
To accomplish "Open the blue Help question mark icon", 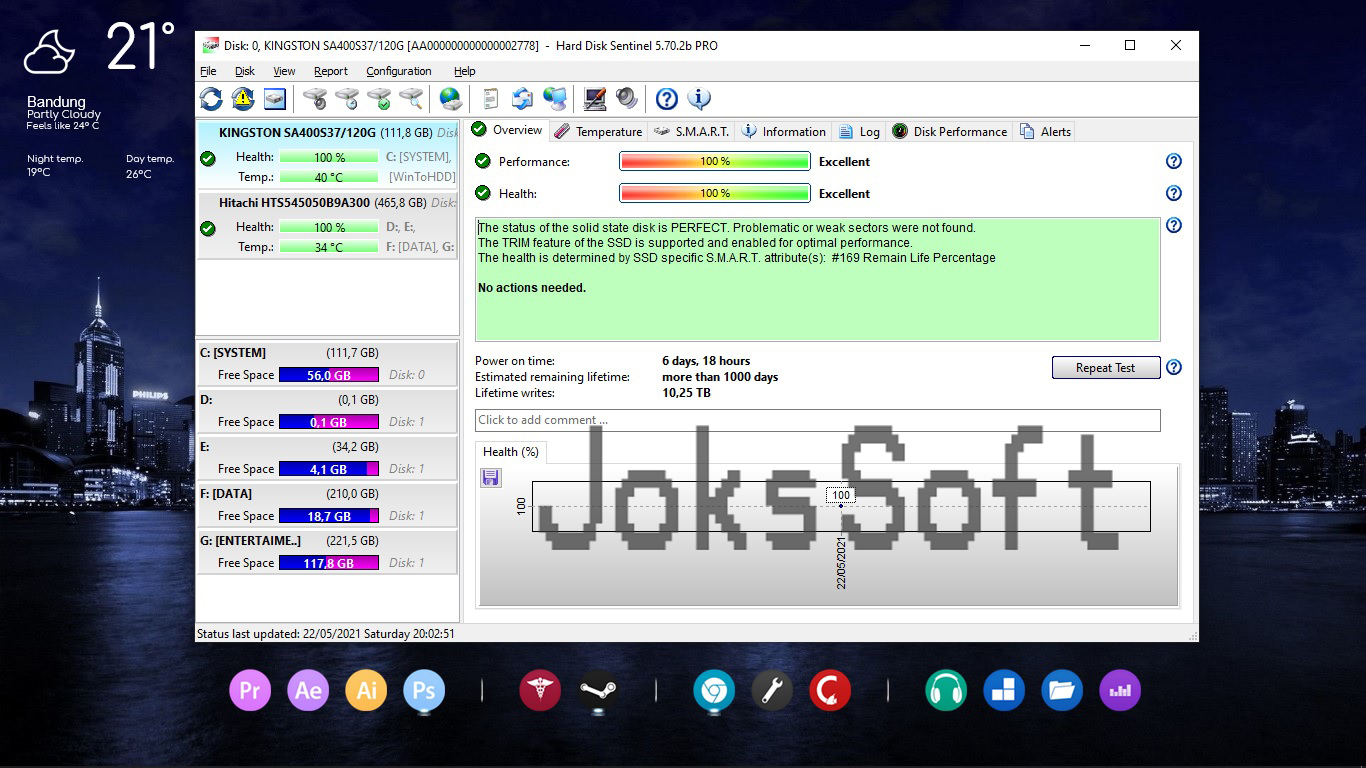I will 666,98.
